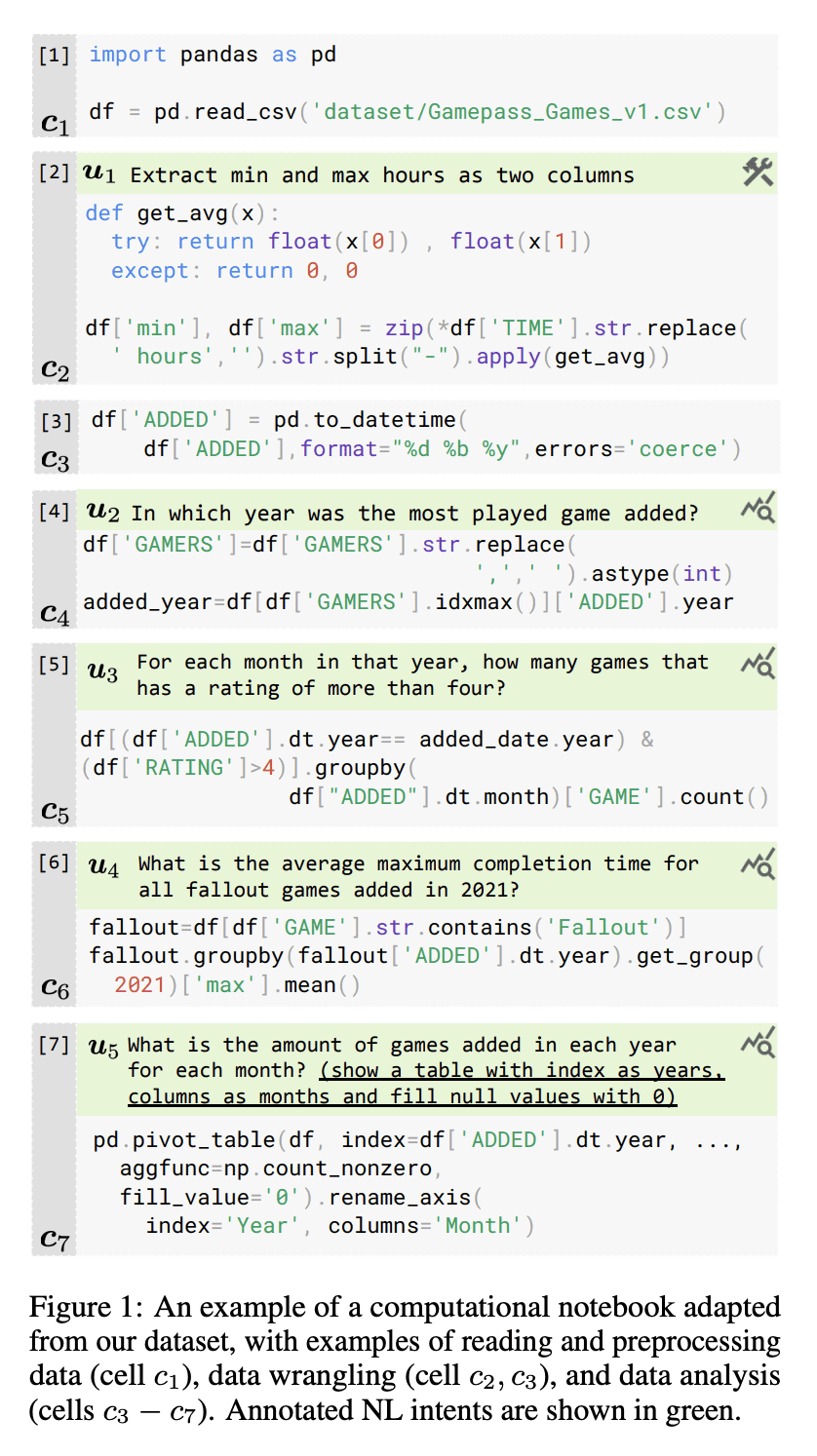Click the wrench tools icon beside intent u1
This screenshot has height=1456, width=817.
click(x=758, y=173)
